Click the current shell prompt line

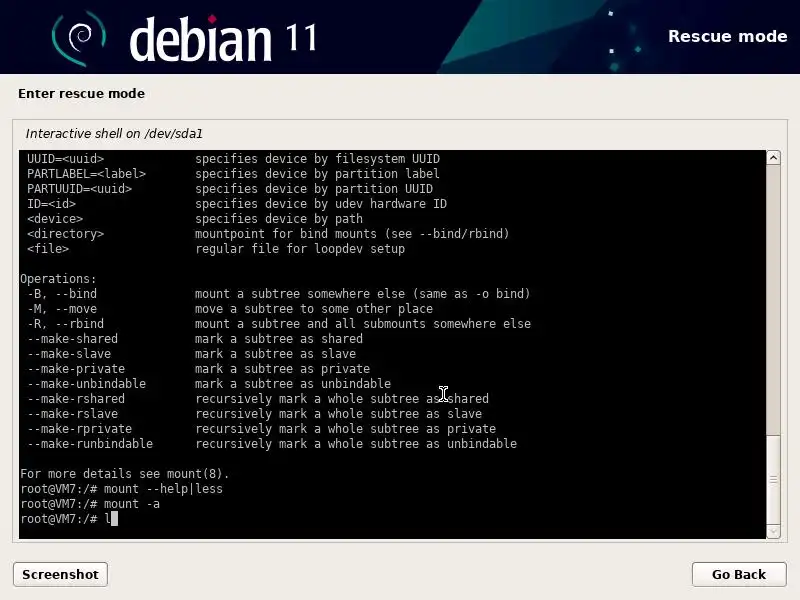click(69, 519)
